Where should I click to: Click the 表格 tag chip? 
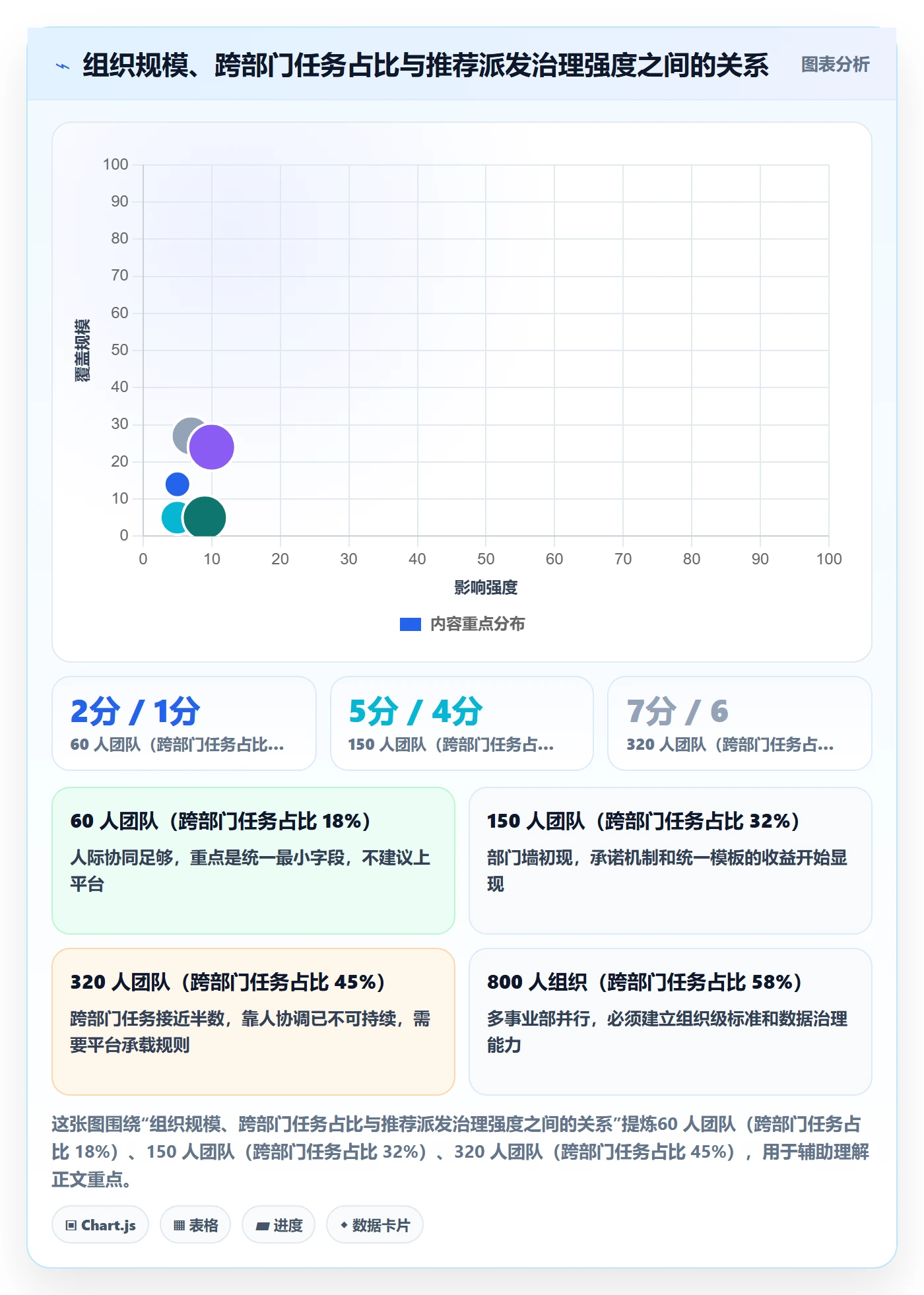(x=195, y=1225)
